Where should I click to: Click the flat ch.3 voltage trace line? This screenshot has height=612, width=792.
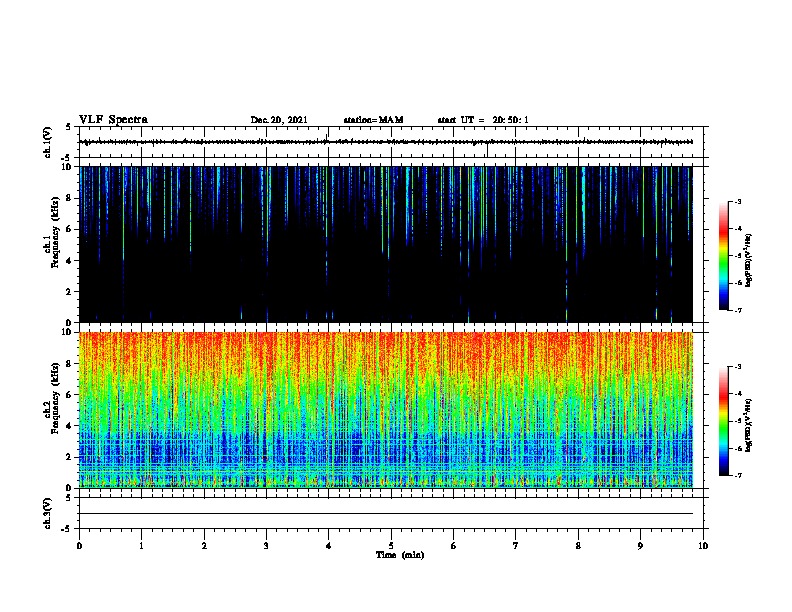[386, 514]
